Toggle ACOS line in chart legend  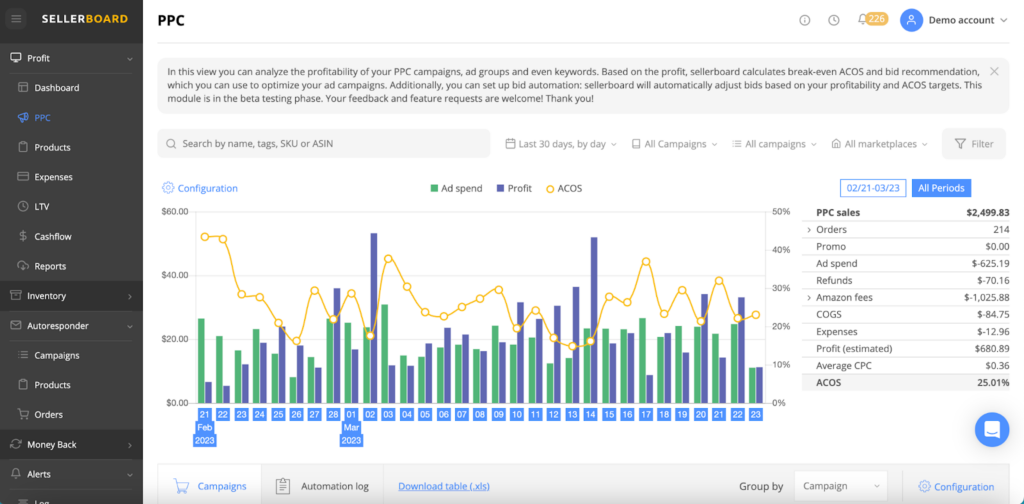tap(563, 188)
